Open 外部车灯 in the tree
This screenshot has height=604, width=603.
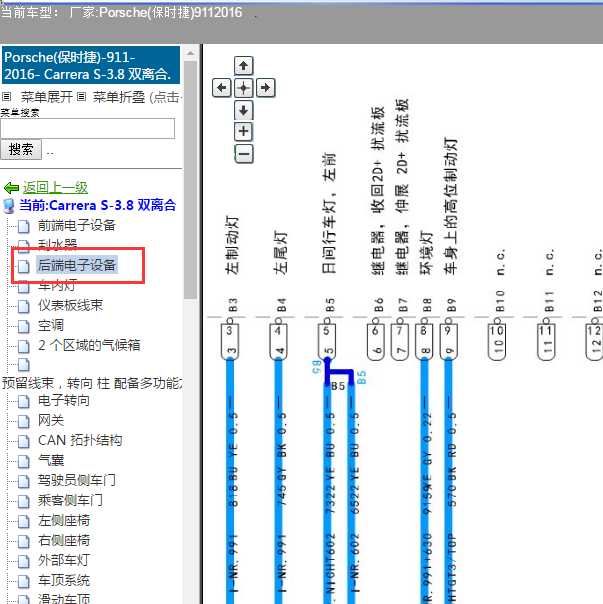[64, 560]
